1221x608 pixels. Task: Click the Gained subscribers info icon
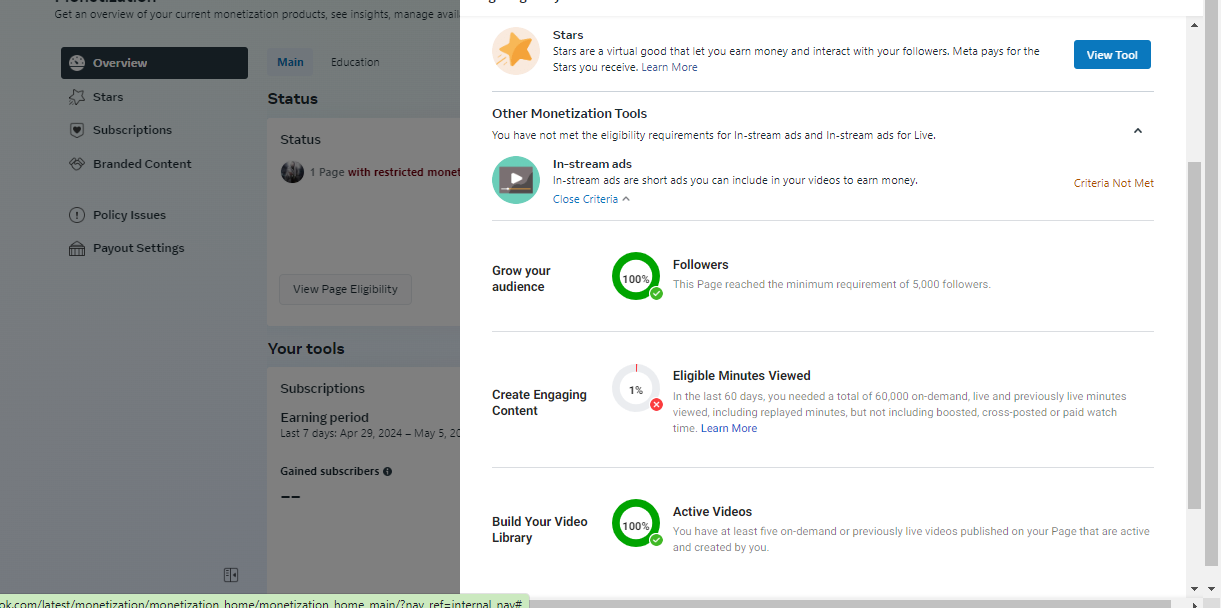click(x=387, y=471)
